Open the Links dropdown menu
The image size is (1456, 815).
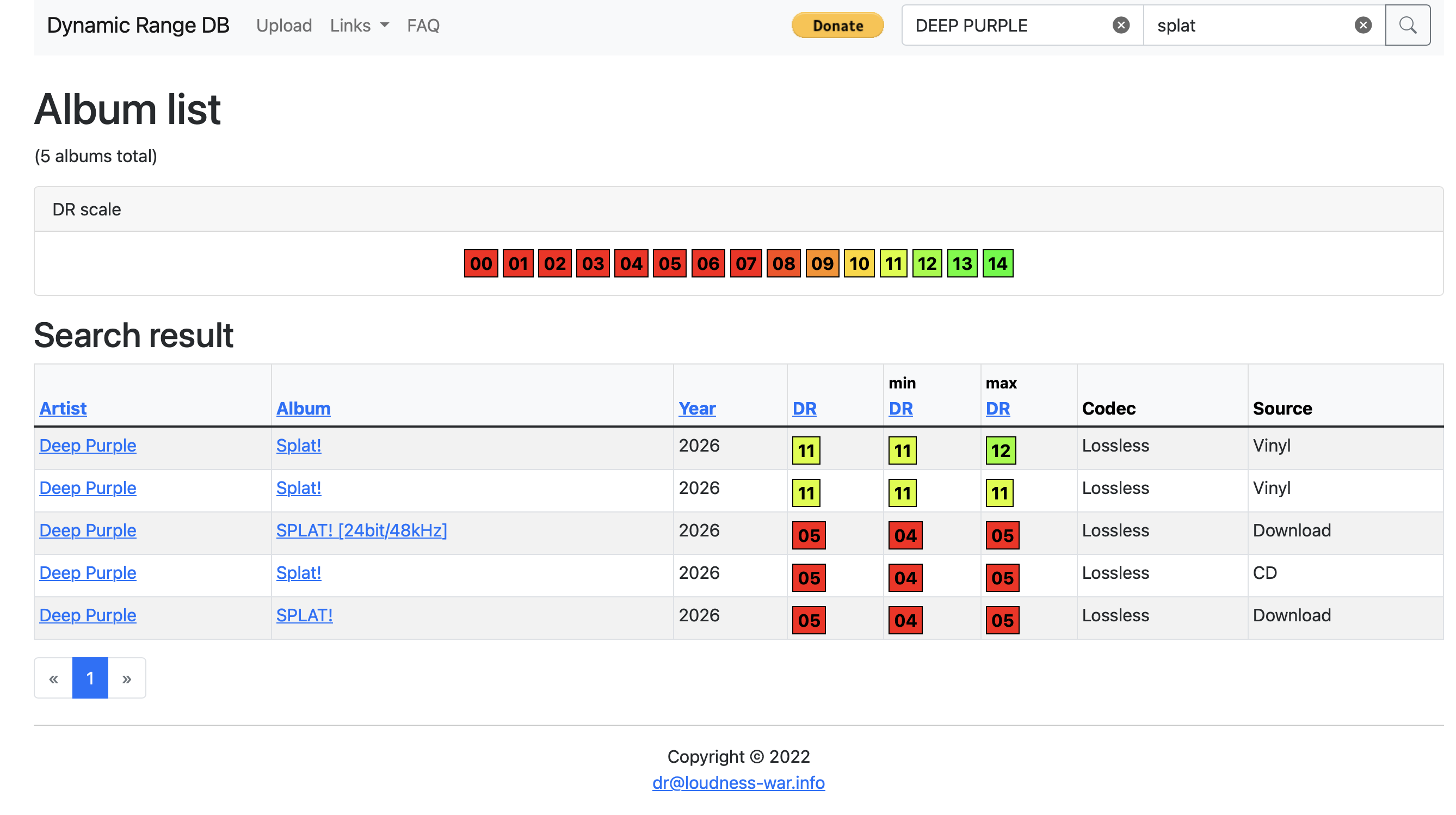360,26
